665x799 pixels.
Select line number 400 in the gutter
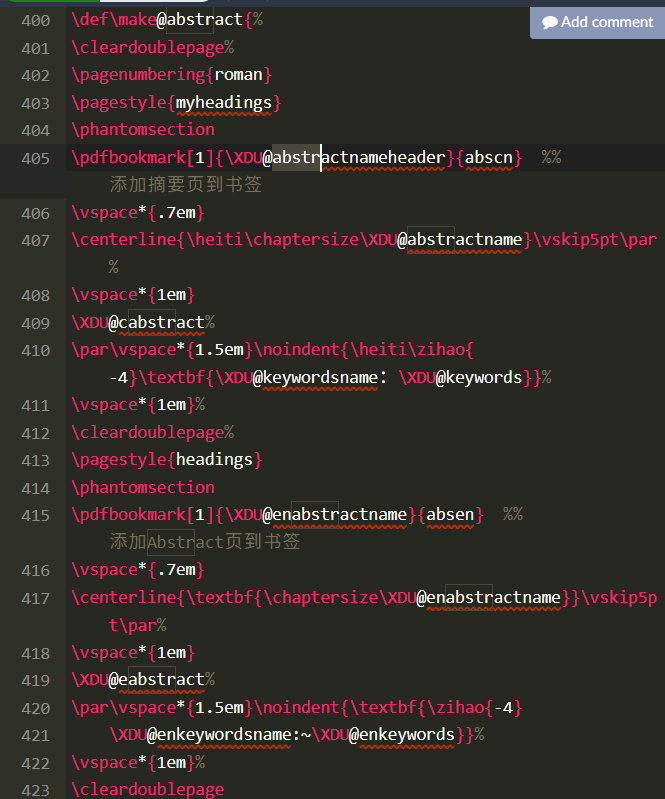coord(35,19)
